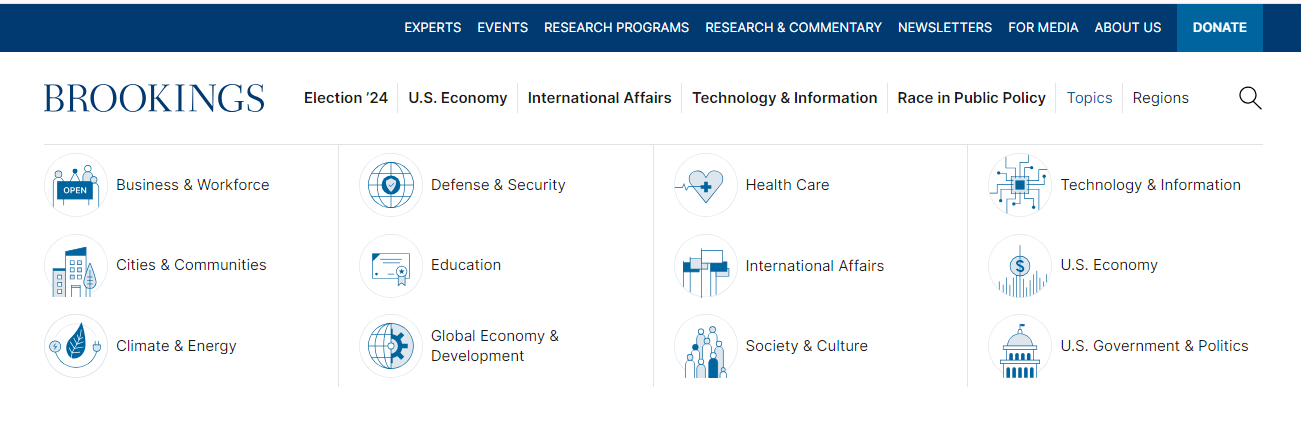Choose the Cities & Communities buildings icon
The width and height of the screenshot is (1301, 427).
[76, 266]
